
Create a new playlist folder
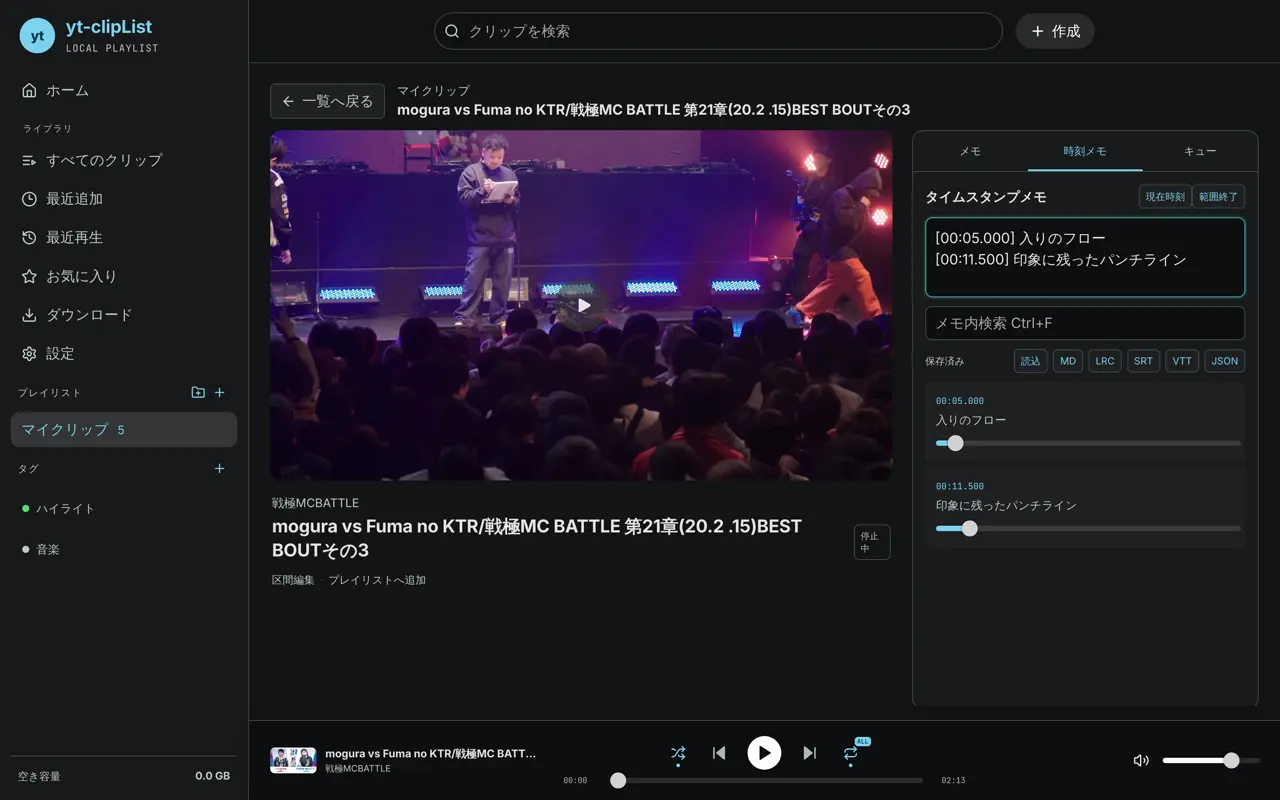click(x=198, y=393)
